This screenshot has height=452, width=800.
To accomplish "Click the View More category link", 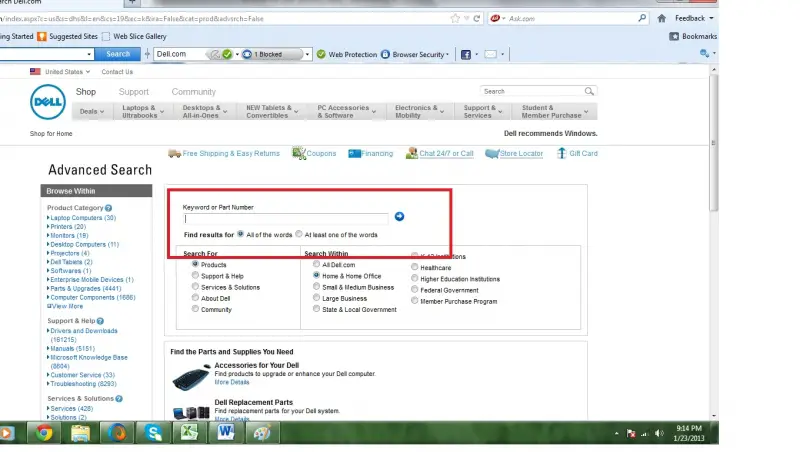I will (65, 307).
